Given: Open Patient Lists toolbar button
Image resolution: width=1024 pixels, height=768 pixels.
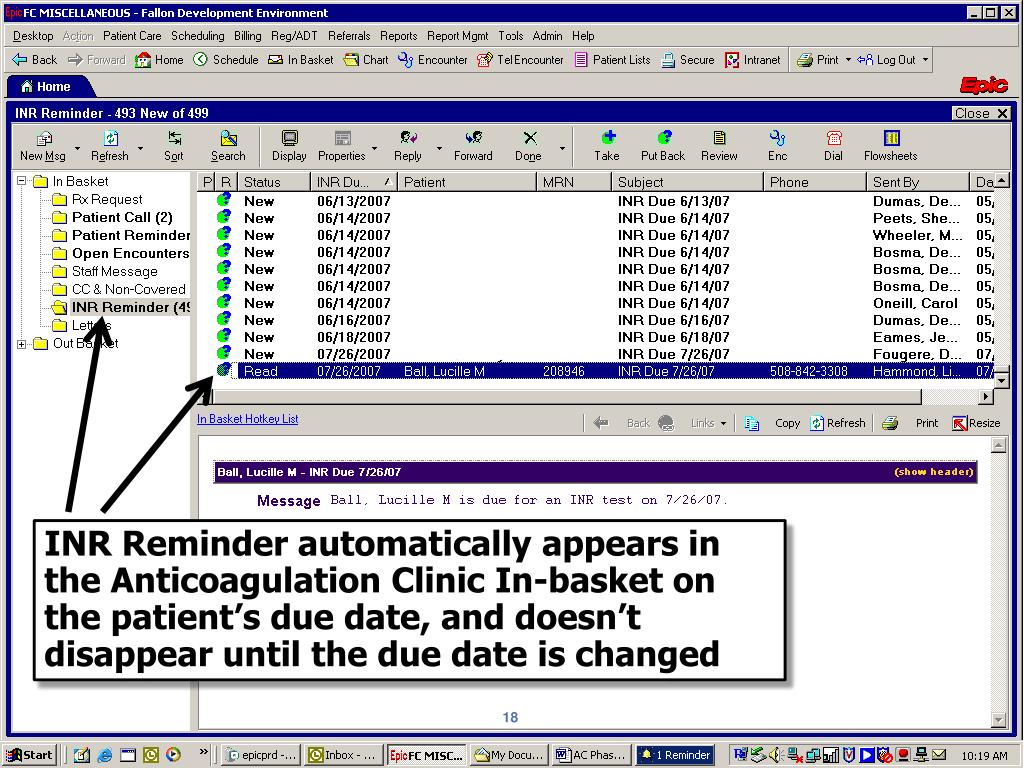Looking at the screenshot, I should (613, 59).
